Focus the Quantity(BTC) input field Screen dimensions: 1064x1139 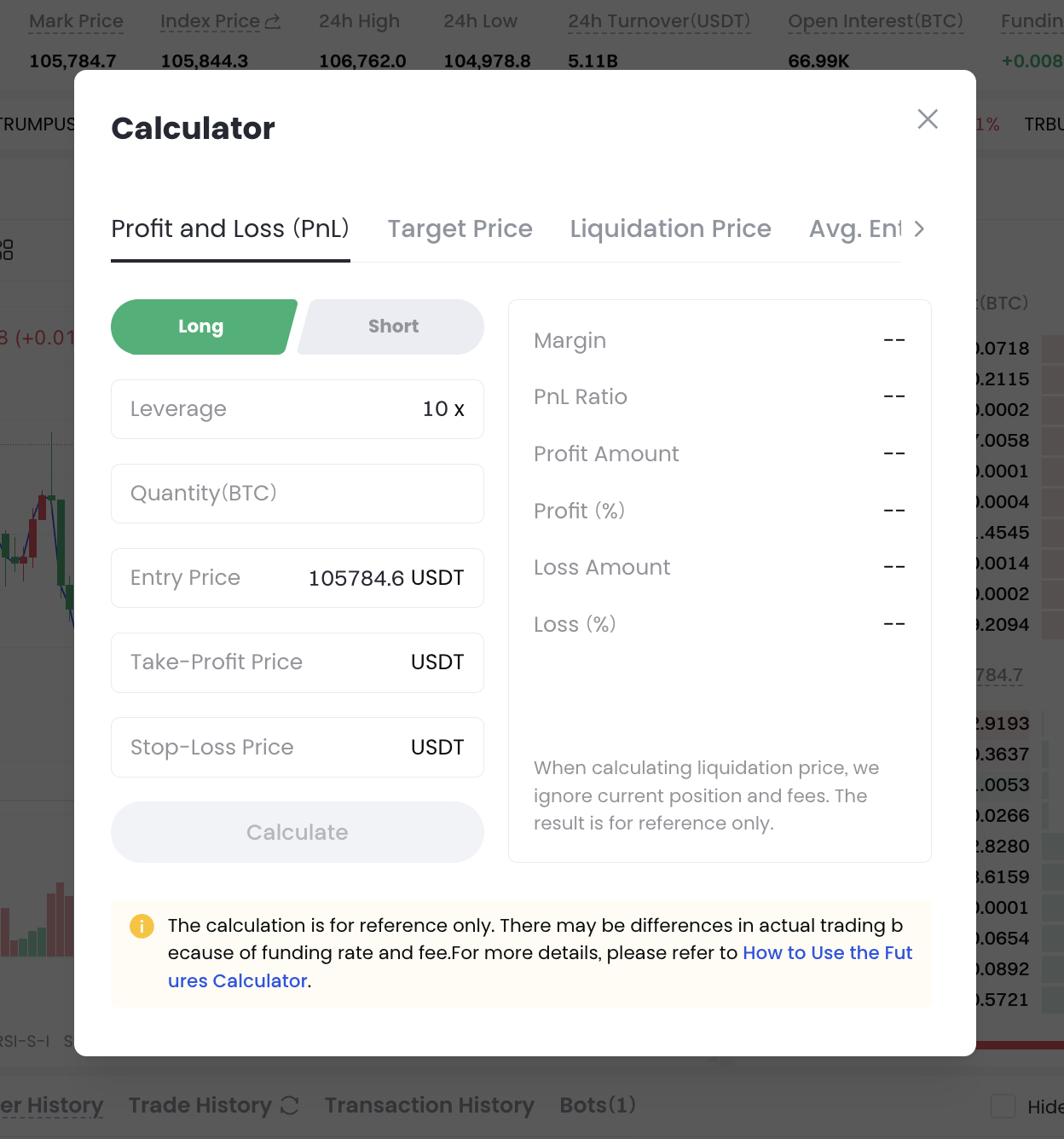[x=298, y=494]
